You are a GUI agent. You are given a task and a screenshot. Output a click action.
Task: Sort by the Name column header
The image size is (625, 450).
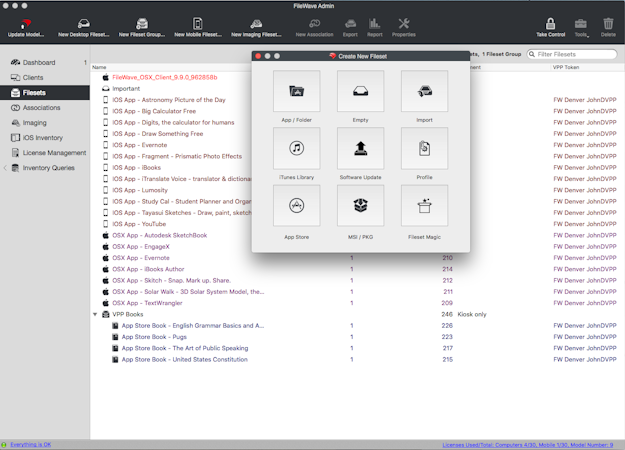(x=99, y=67)
